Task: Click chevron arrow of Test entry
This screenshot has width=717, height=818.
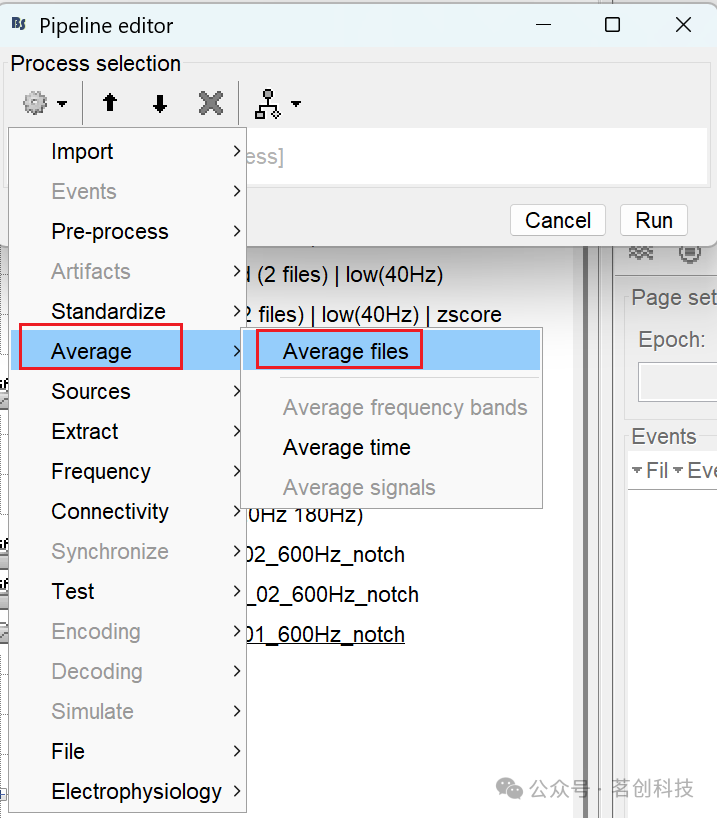Action: tap(237, 591)
